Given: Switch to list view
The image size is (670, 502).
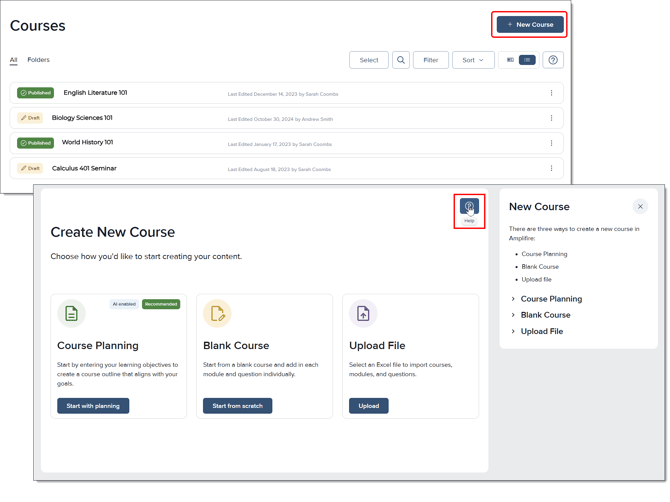Looking at the screenshot, I should 527,60.
